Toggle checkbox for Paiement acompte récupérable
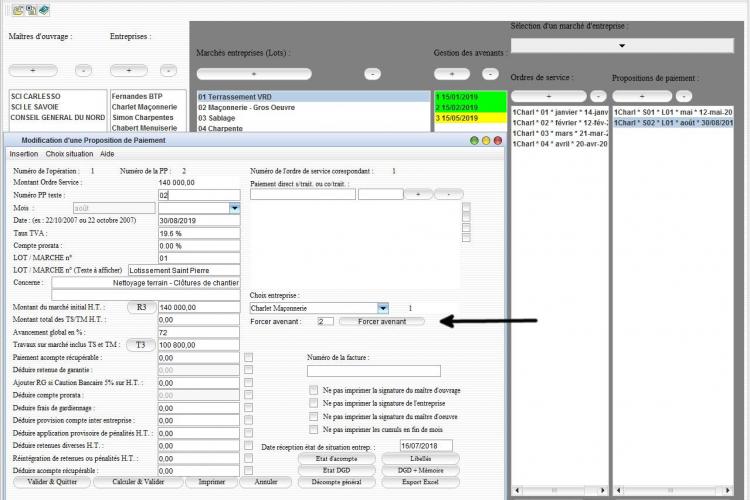The height and width of the screenshot is (500, 750). click(249, 357)
